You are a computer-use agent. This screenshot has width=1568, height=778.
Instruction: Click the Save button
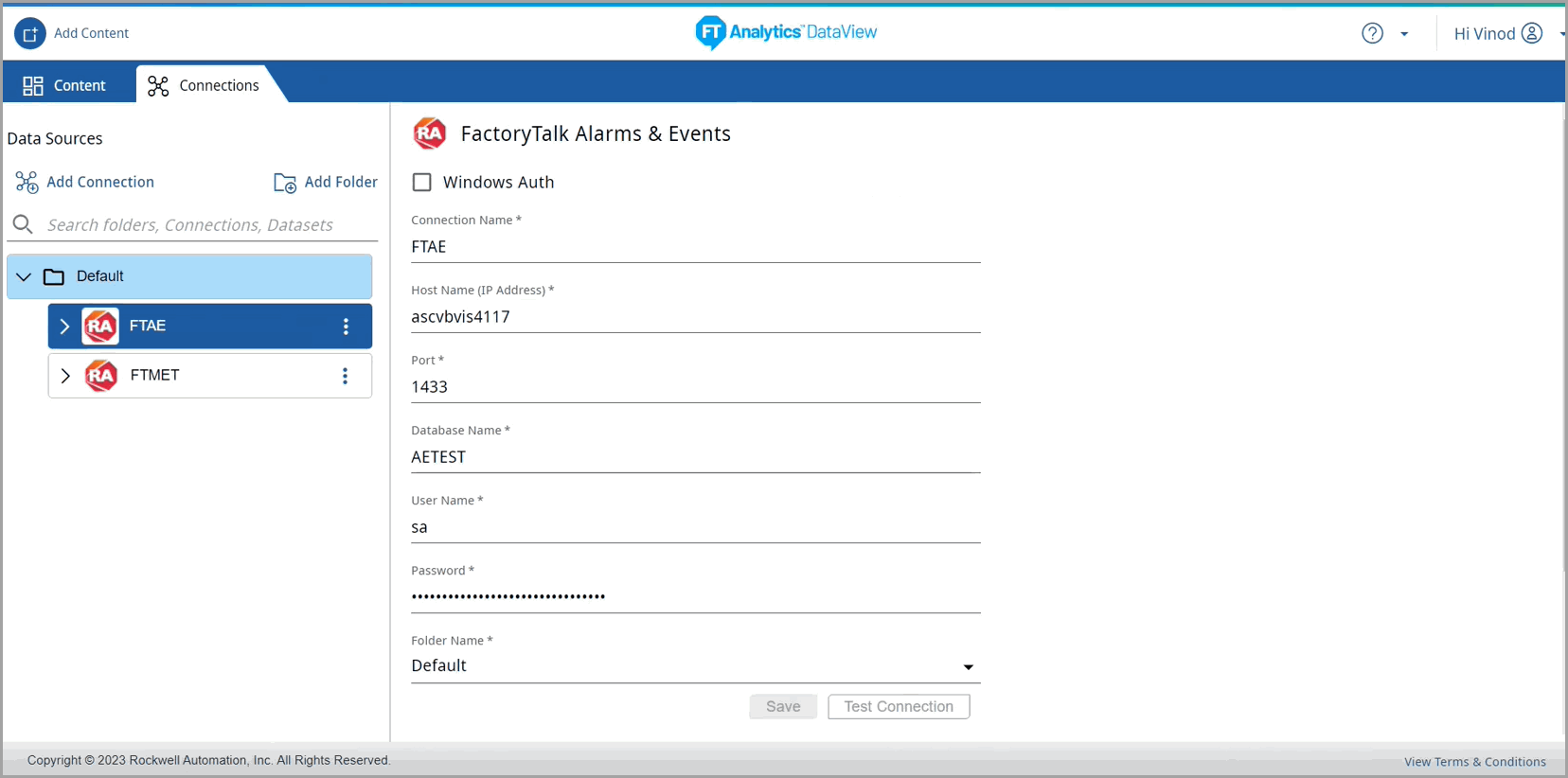[782, 707]
